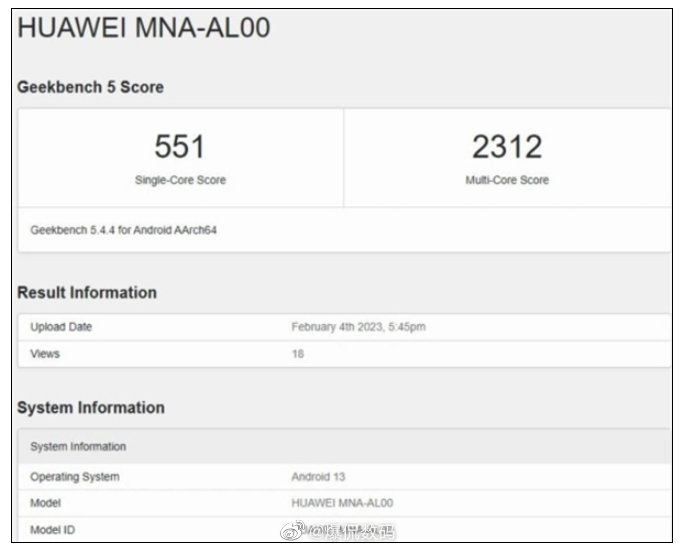Click the System Information table header row

pos(345,446)
